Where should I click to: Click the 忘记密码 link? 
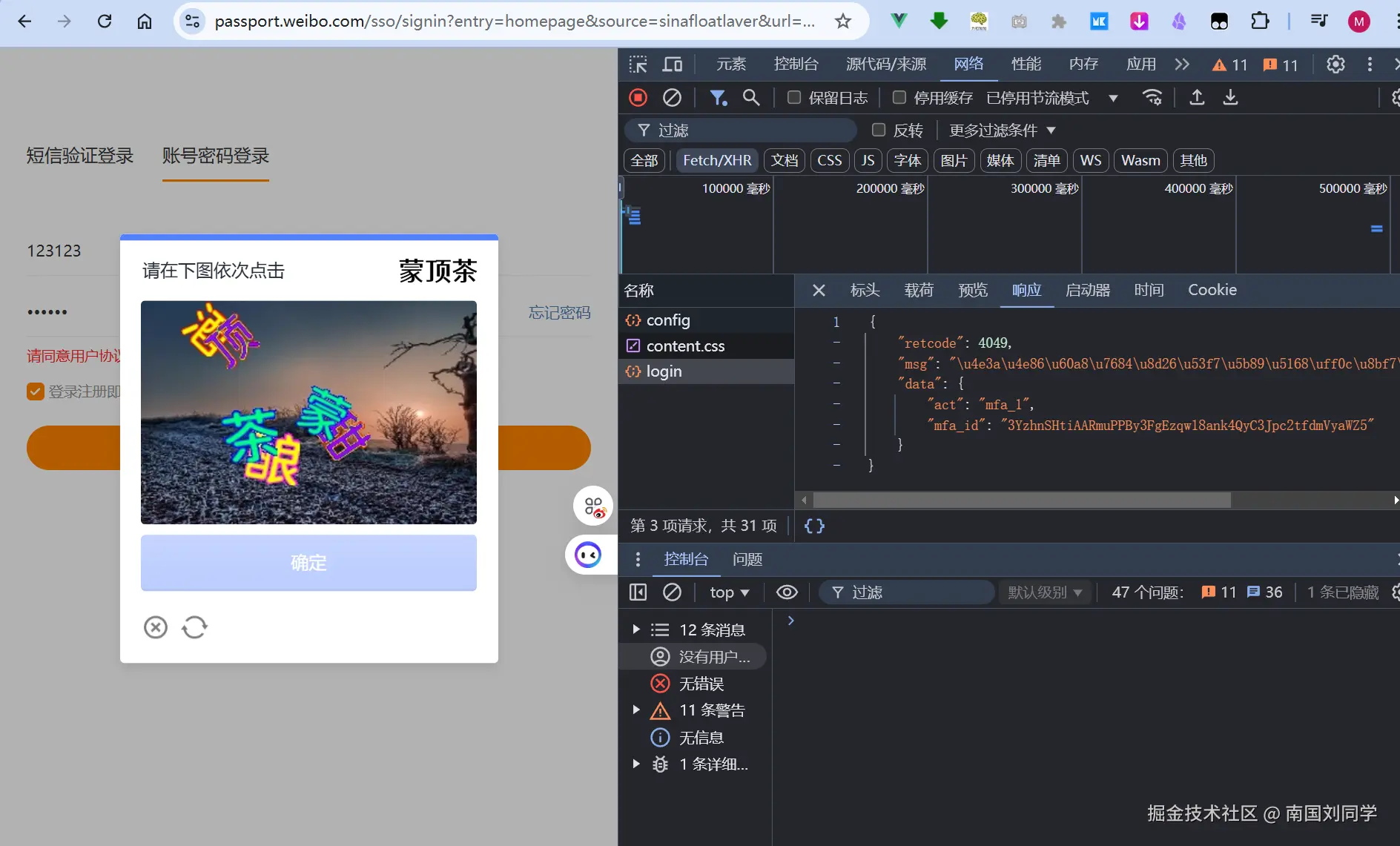(x=559, y=313)
